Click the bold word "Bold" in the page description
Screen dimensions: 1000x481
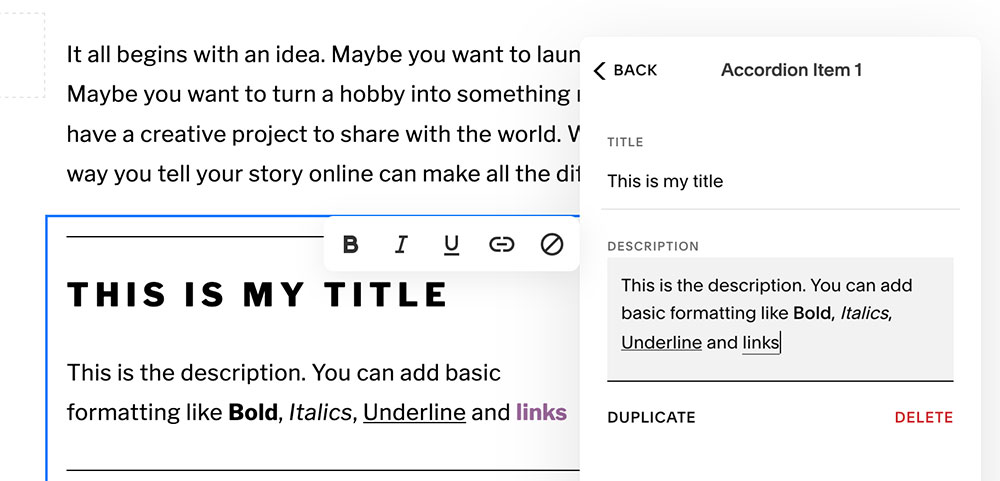[x=254, y=412]
